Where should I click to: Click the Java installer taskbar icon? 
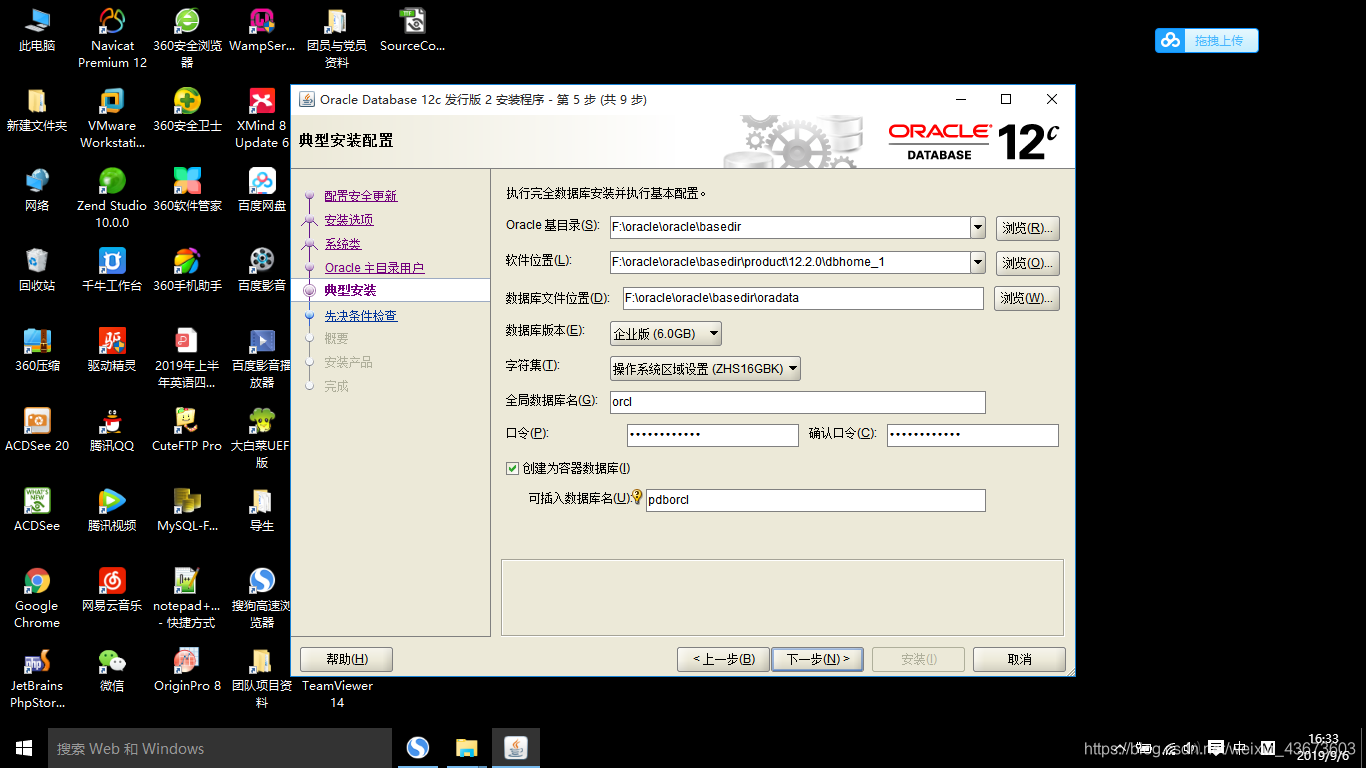click(x=516, y=748)
